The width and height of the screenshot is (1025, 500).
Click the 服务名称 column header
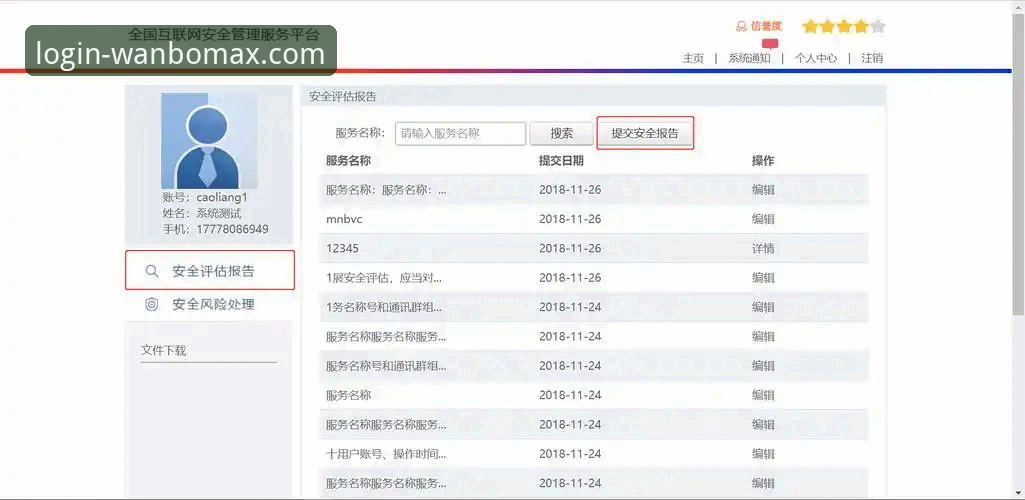click(x=348, y=161)
